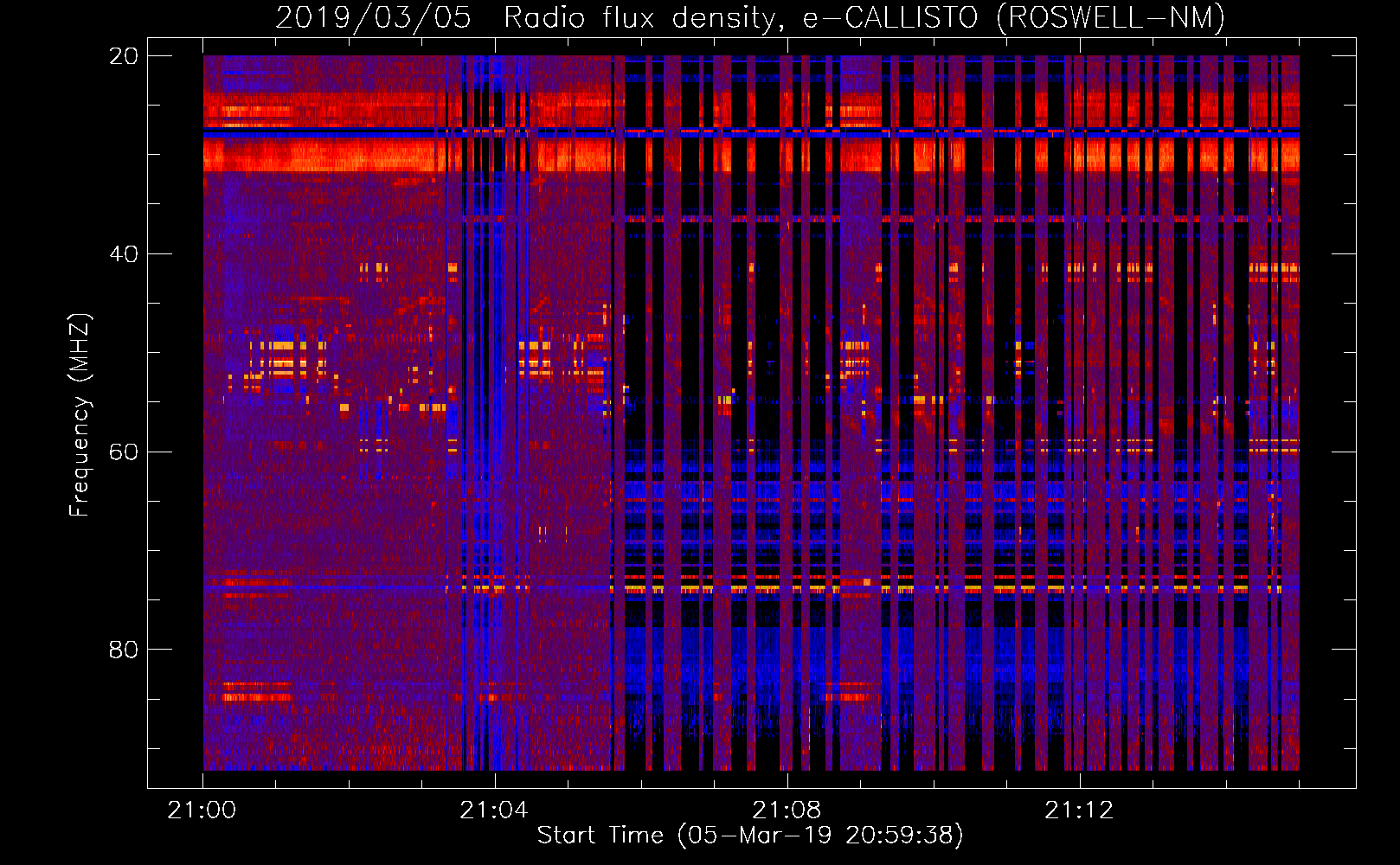Click the '21:08' time tick label

tap(787, 811)
